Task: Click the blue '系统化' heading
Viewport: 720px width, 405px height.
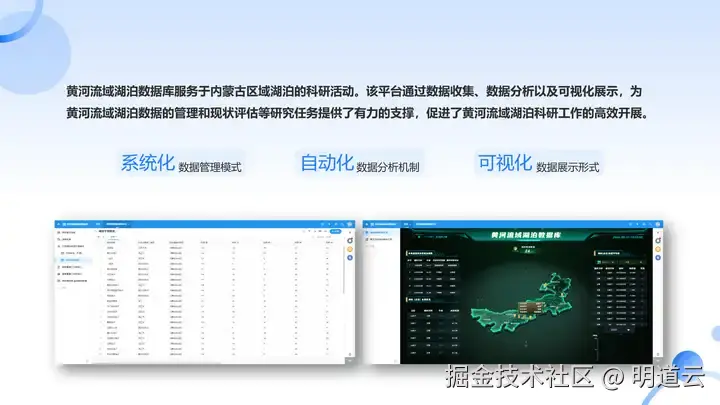Action: (148, 163)
